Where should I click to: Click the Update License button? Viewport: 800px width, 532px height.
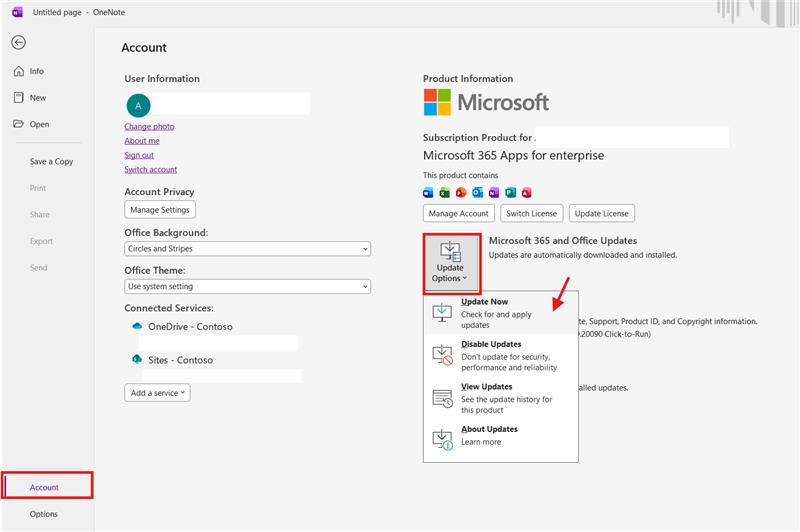pyautogui.click(x=602, y=213)
